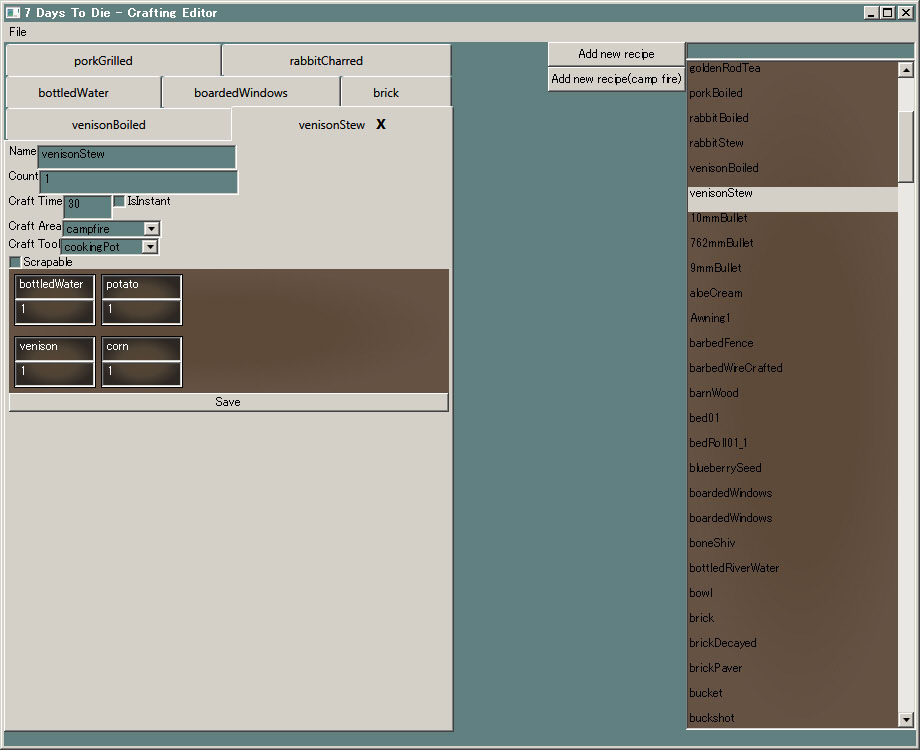Screen dimensions: 920x750
Task: Click the Add new recipe button
Action: 616,54
